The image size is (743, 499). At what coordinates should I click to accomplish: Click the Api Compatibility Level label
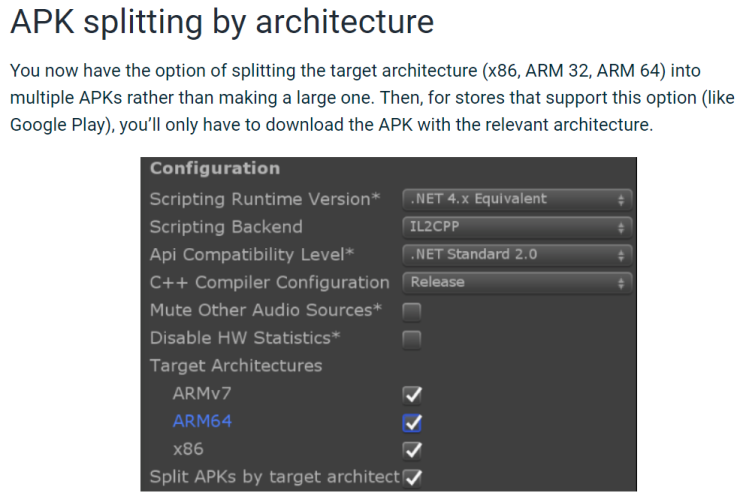(252, 255)
